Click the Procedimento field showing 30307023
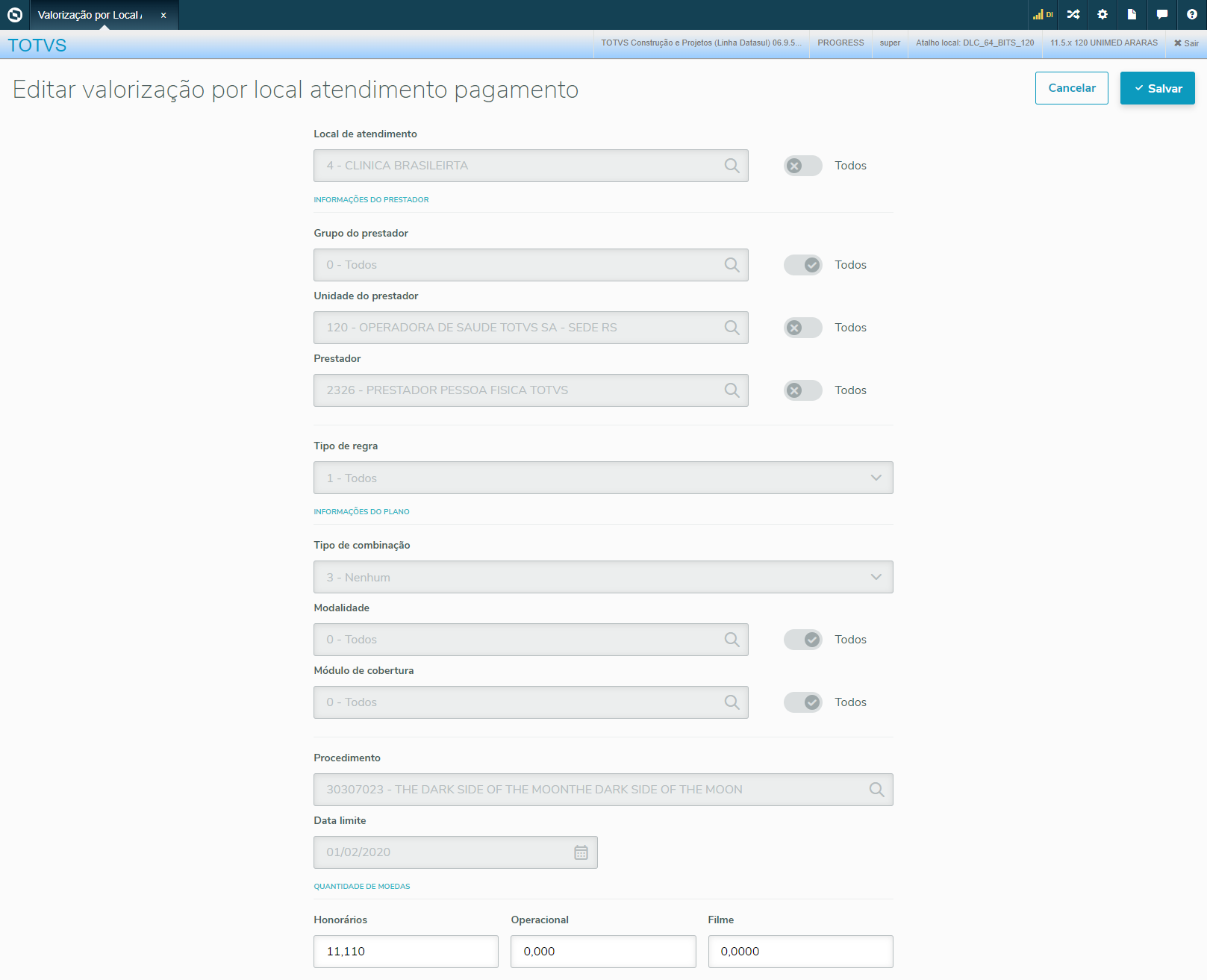Viewport: 1207px width, 980px height. point(603,790)
